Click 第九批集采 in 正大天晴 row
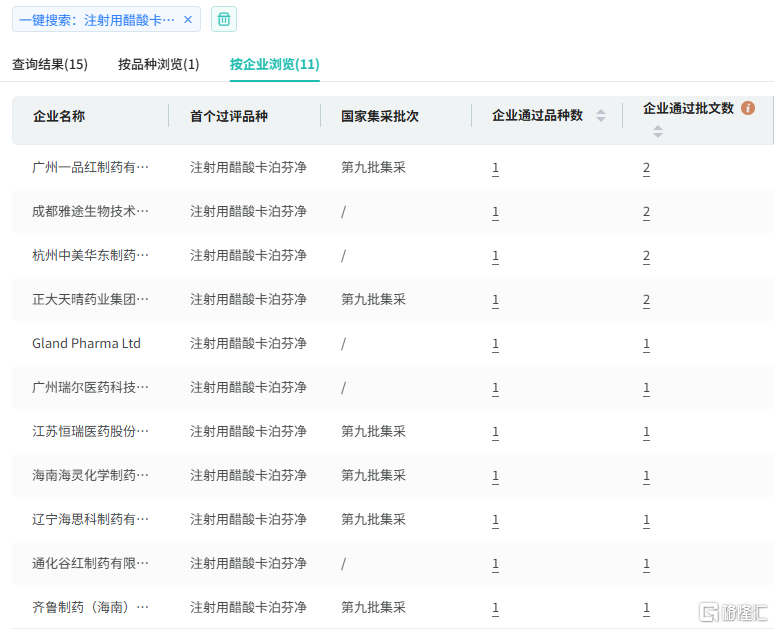 pyautogui.click(x=373, y=299)
